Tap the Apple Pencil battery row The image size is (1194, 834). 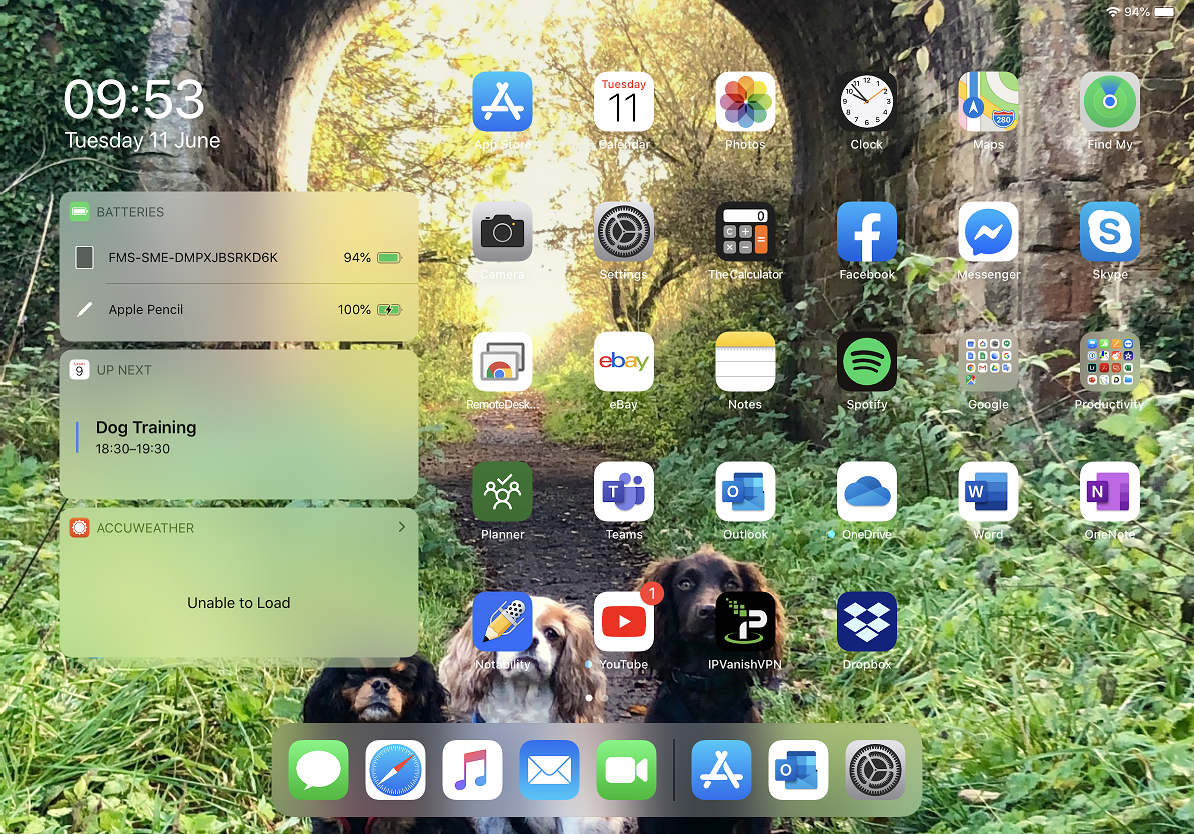(239, 309)
